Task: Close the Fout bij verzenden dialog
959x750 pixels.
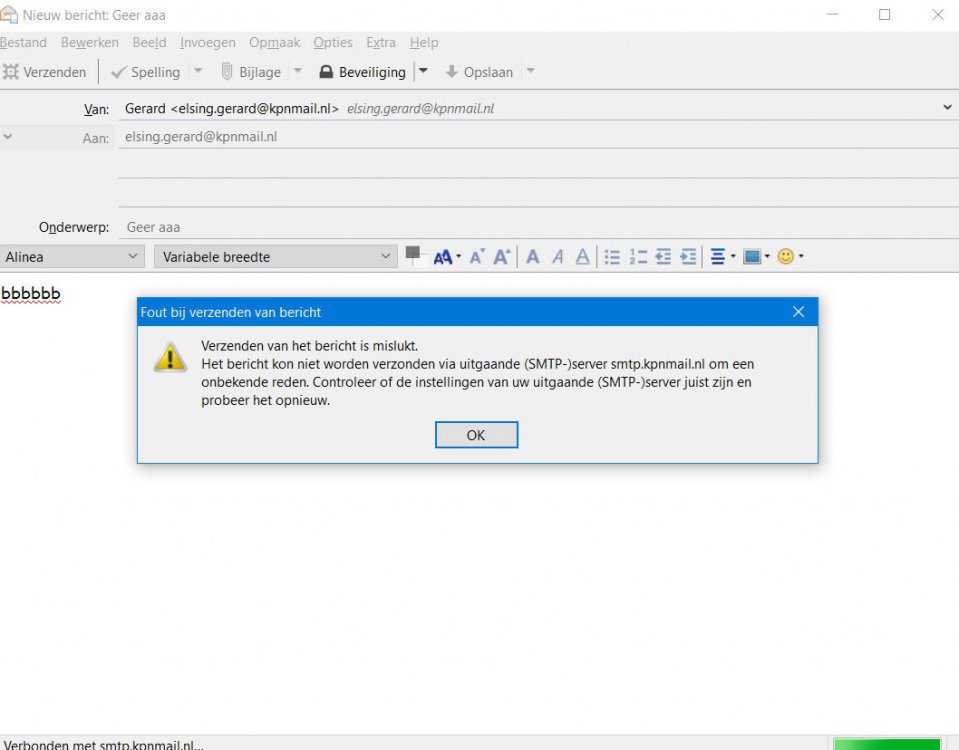Action: pyautogui.click(x=798, y=312)
